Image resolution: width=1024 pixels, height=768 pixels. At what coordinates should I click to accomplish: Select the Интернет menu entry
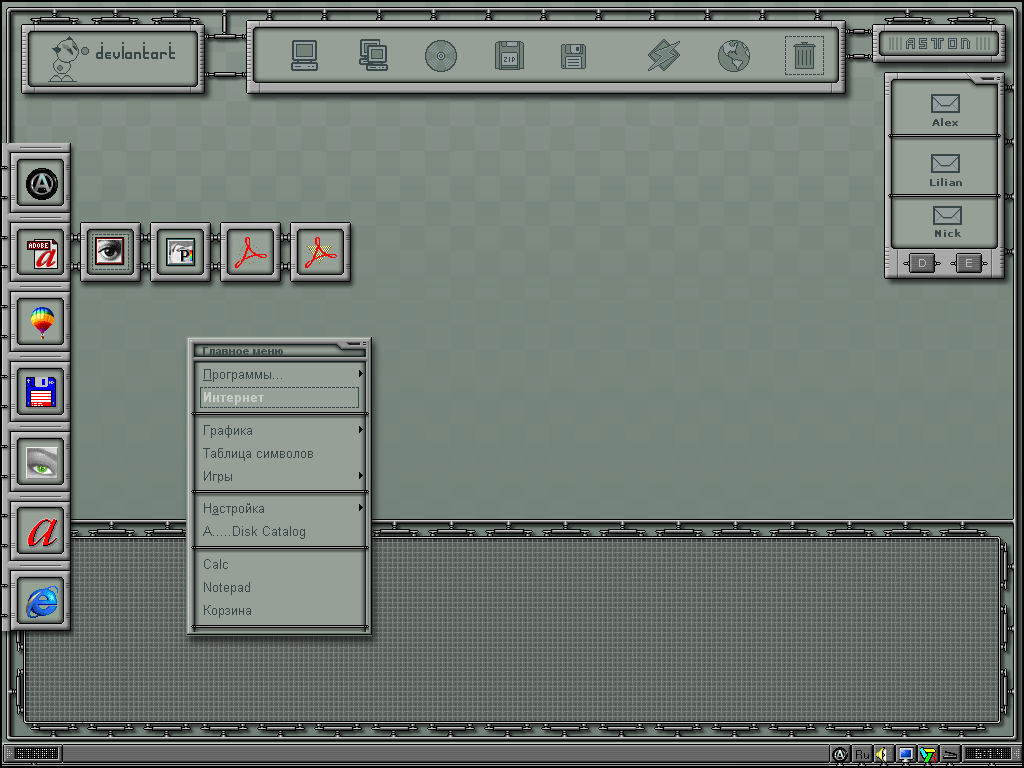[x=280, y=398]
